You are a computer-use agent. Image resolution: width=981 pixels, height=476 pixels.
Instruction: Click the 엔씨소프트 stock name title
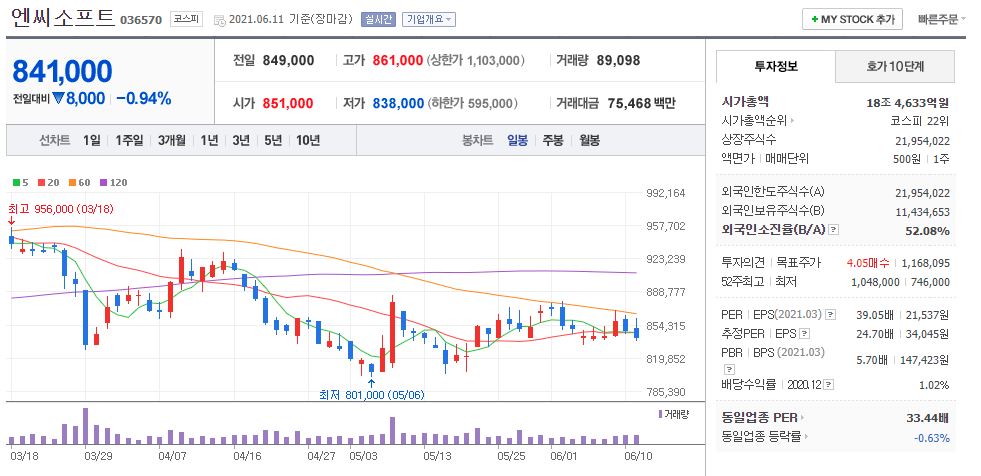pyautogui.click(x=62, y=18)
